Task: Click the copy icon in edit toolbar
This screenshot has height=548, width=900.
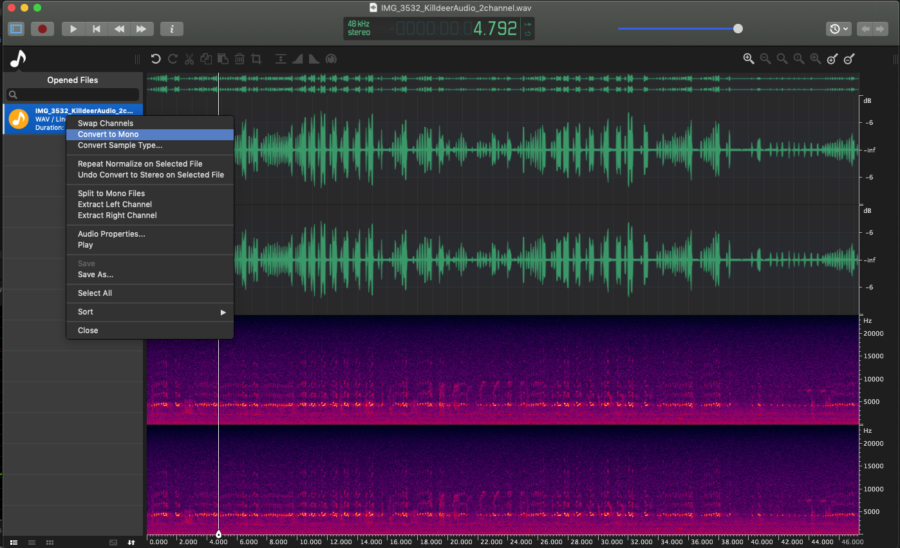Action: point(206,59)
